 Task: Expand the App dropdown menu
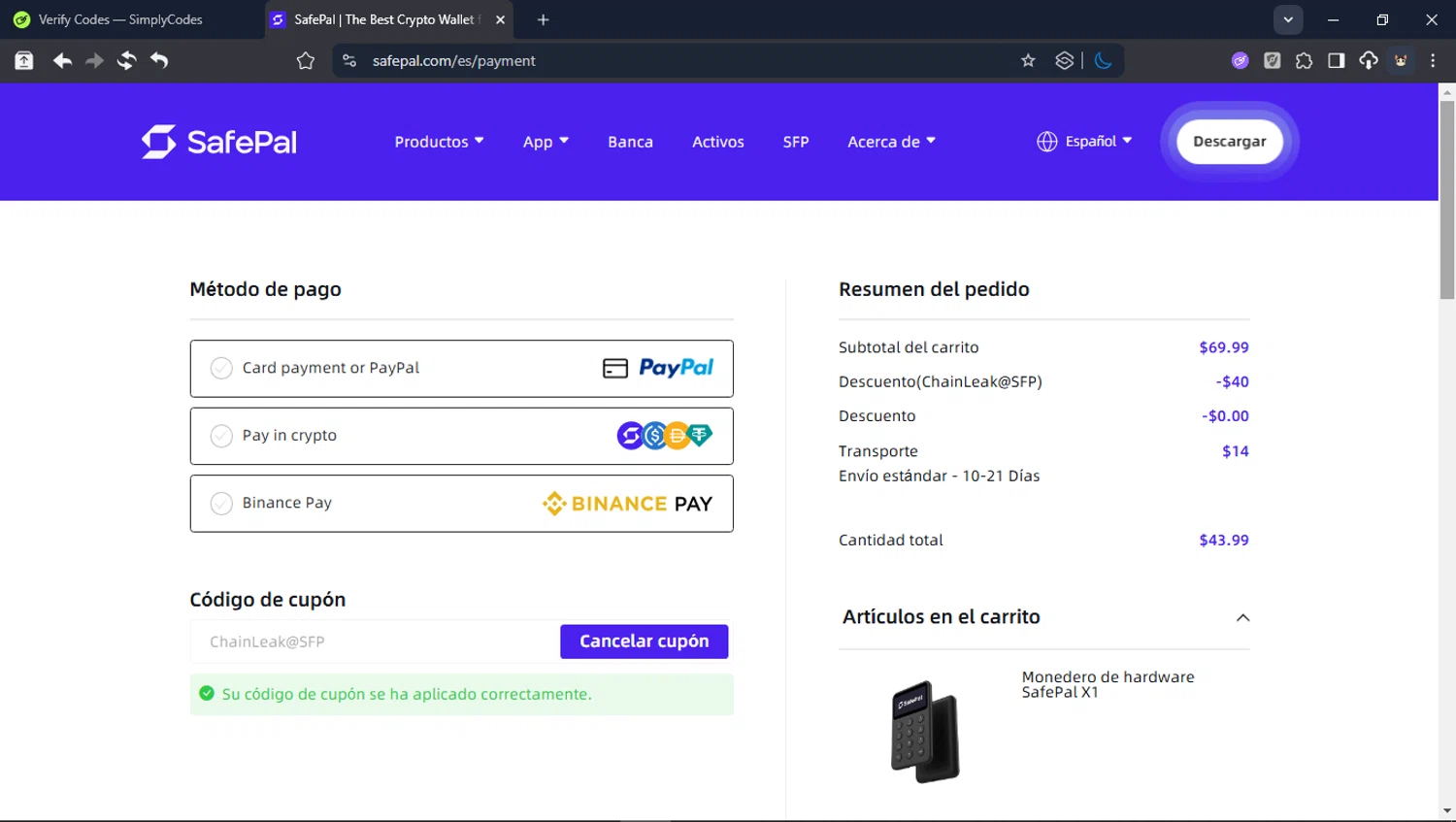coord(546,142)
